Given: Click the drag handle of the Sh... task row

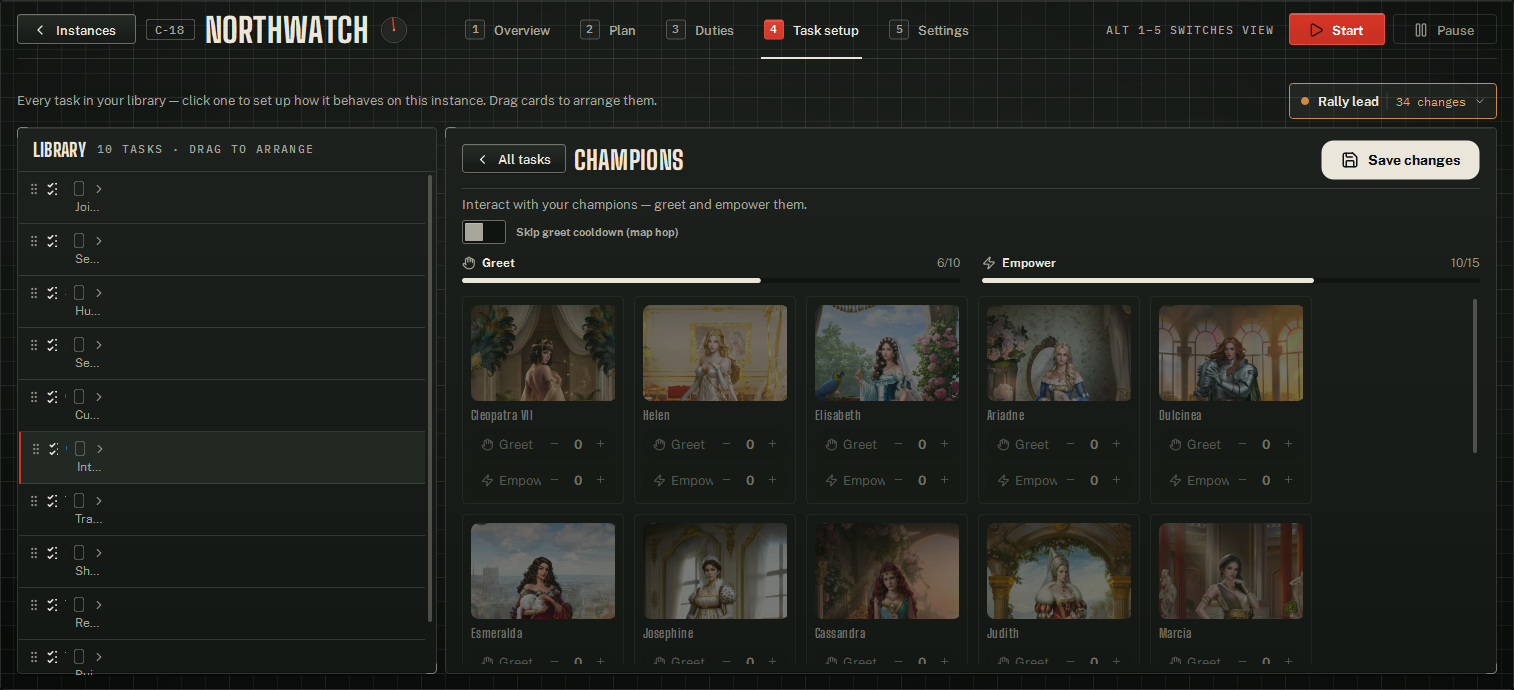Looking at the screenshot, I should click(x=34, y=553).
